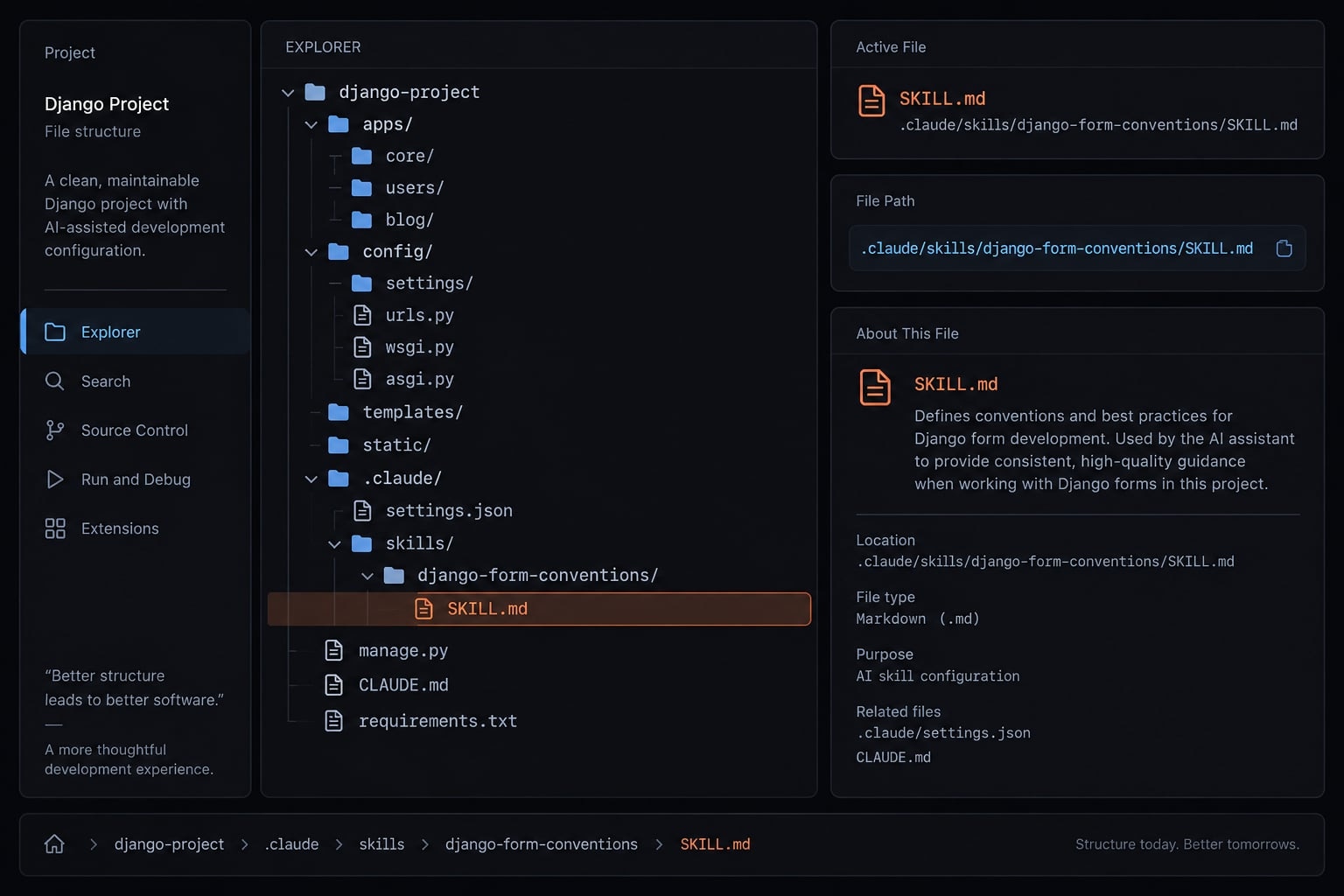This screenshot has height=896, width=1344.
Task: Open related file CLAUDE.md in About panel
Action: click(x=893, y=757)
